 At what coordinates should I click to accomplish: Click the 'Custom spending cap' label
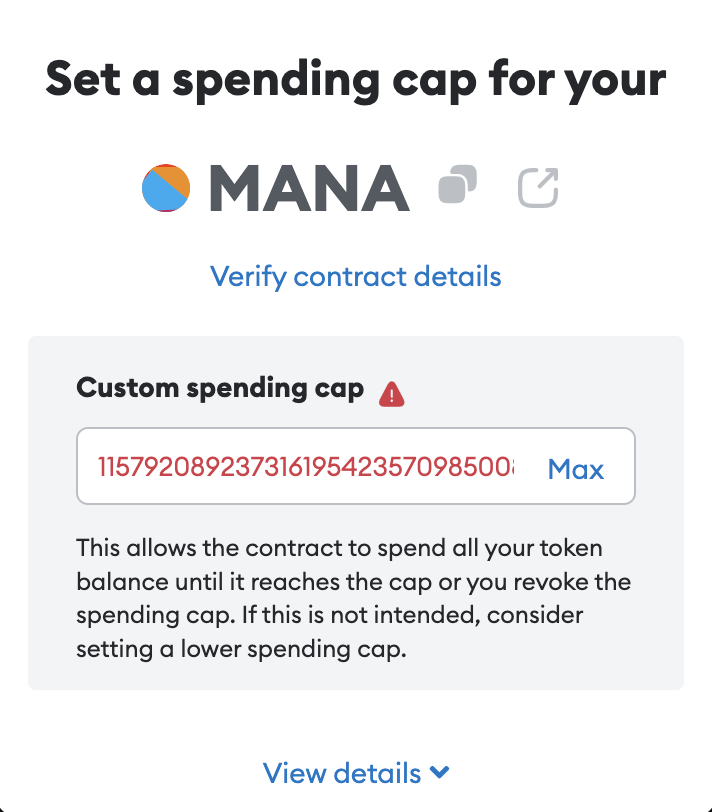tap(220, 389)
